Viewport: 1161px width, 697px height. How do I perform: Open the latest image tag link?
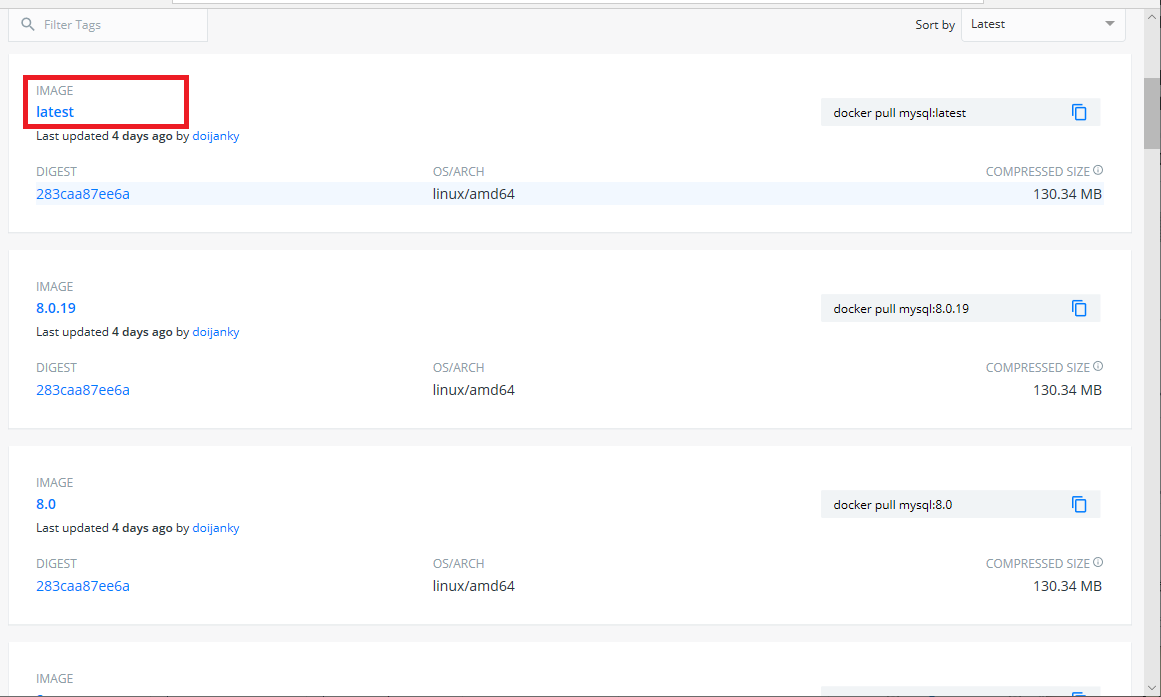[55, 112]
